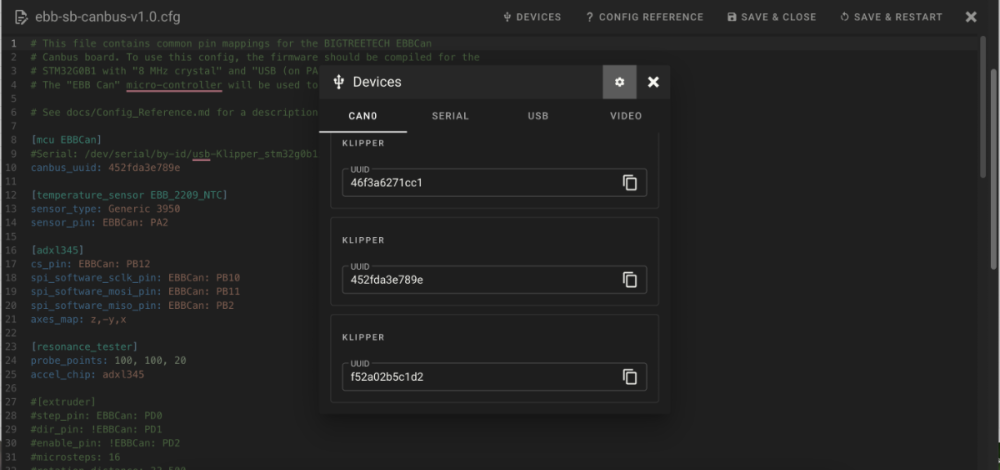Open the VIDEO tab
The image size is (1000, 470).
626,116
